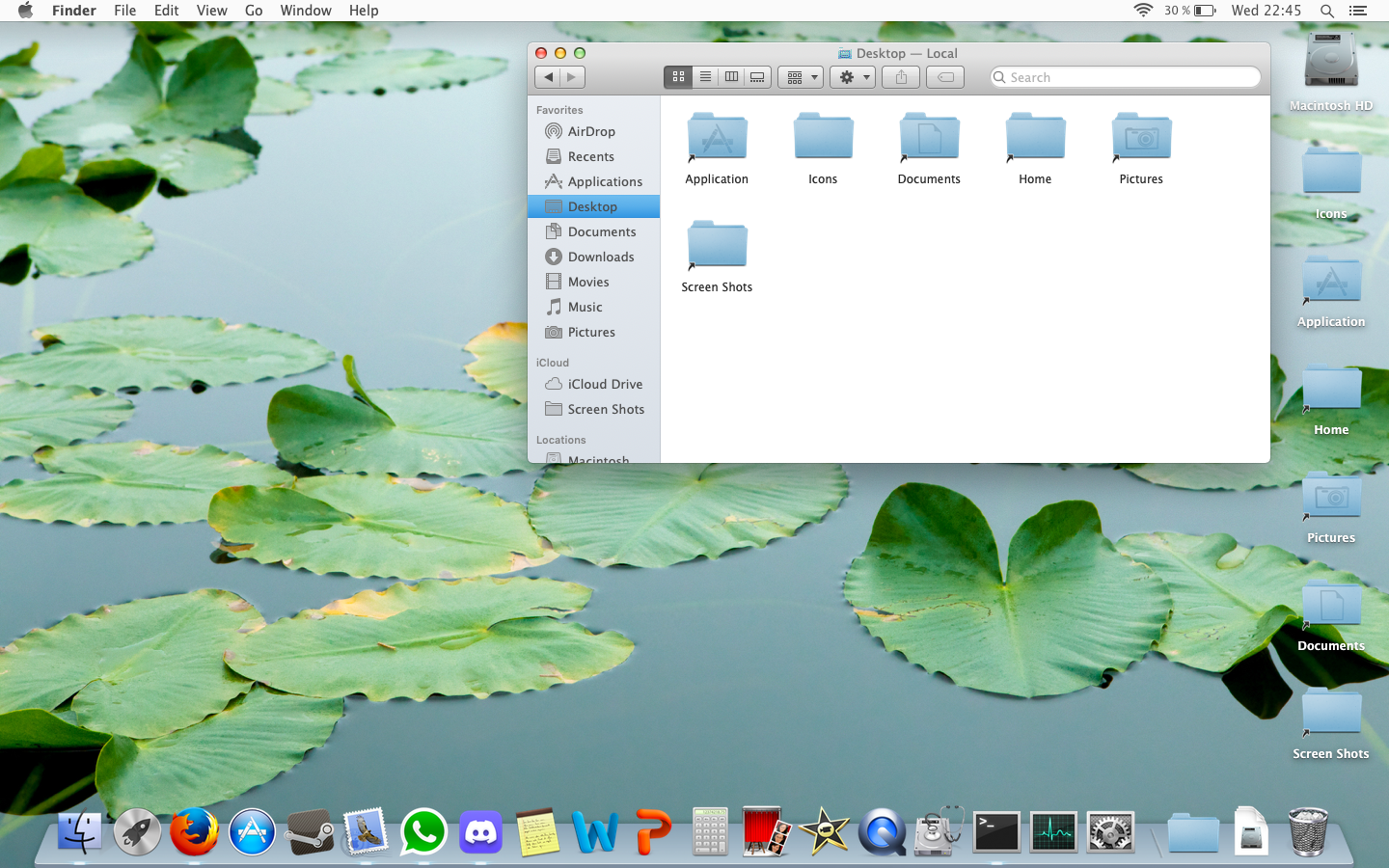Select the Application shortcut on the desktop
Screen dimensions: 1389x868
pyautogui.click(x=1331, y=291)
